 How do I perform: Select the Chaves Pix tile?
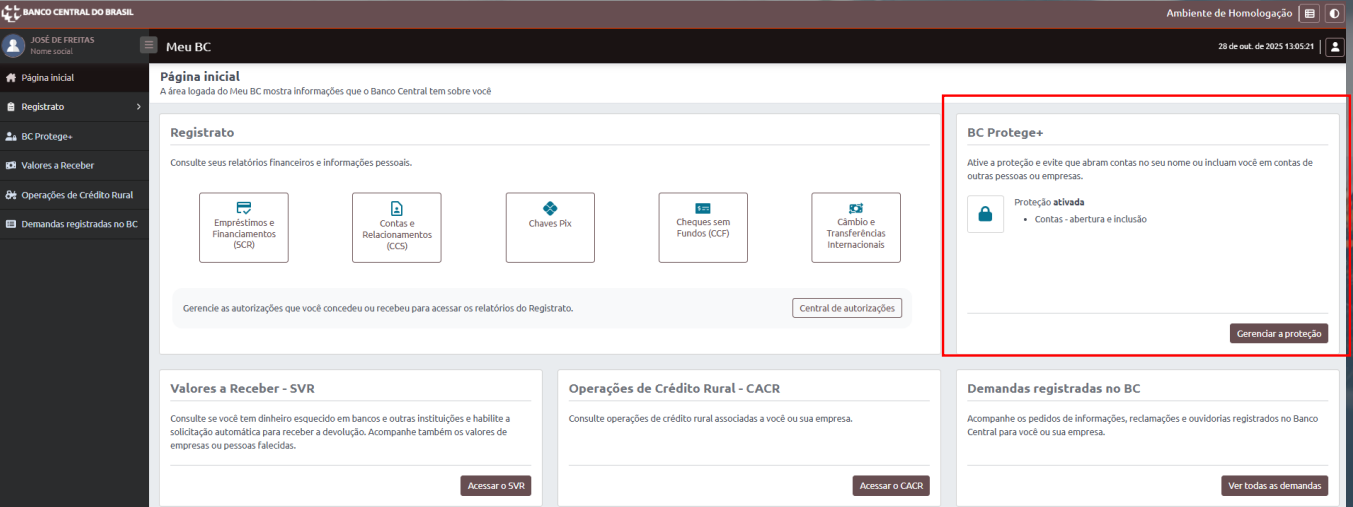(x=549, y=227)
